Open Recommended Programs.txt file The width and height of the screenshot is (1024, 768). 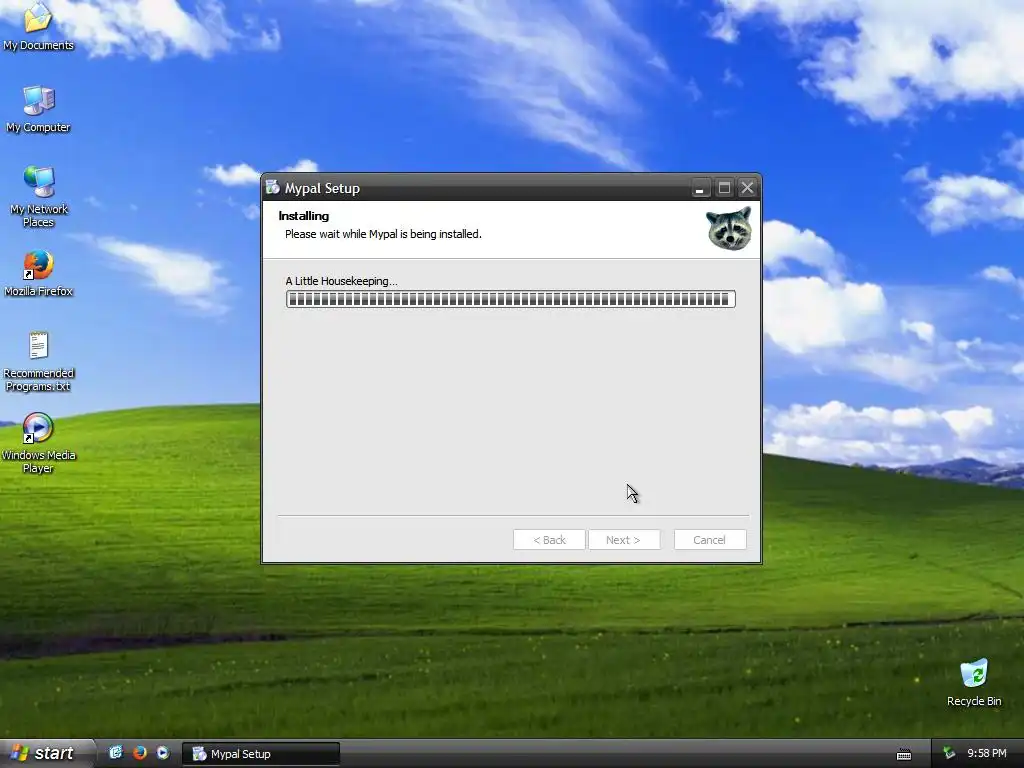(38, 361)
